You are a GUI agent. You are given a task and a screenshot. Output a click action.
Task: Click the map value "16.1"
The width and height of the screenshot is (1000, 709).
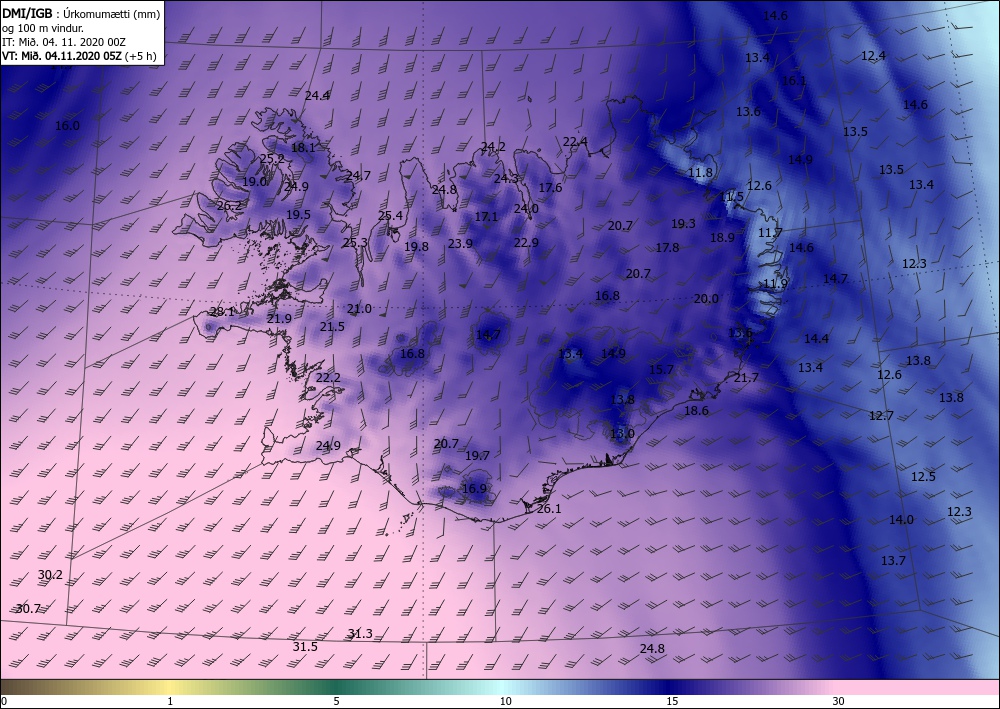(794, 80)
